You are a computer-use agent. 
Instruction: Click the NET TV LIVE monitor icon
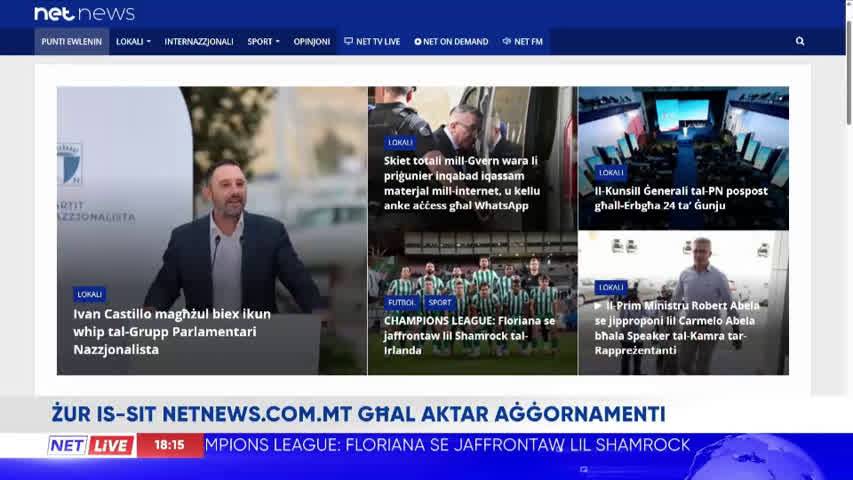click(348, 41)
